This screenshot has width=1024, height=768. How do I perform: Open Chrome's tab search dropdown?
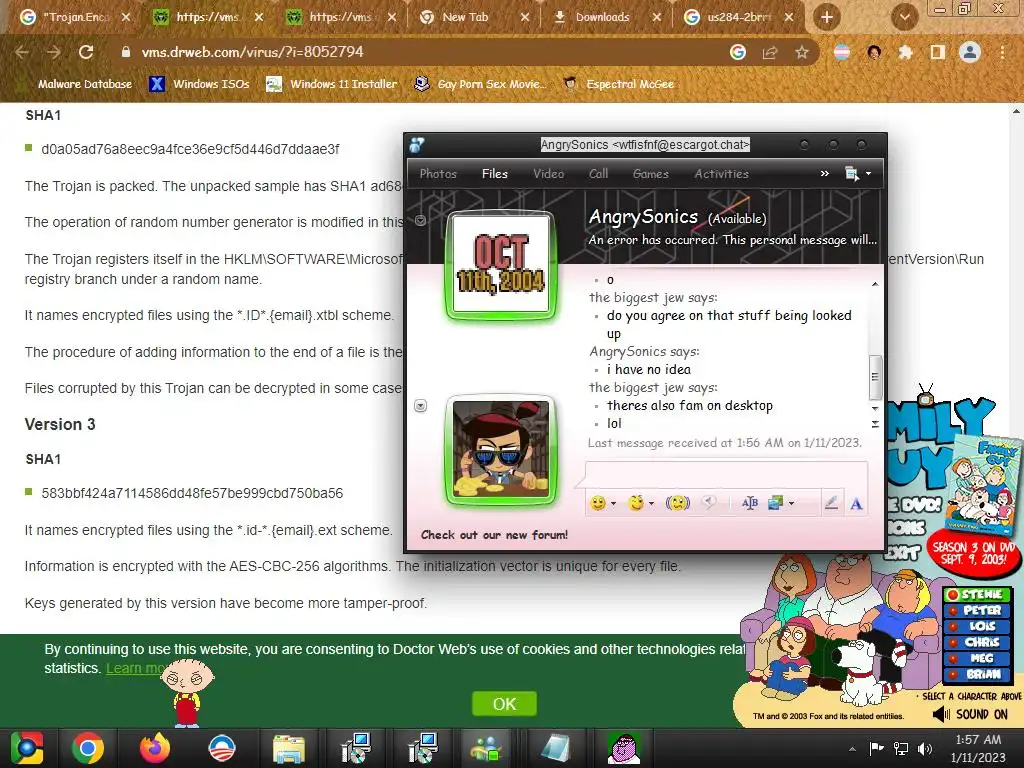[x=904, y=18]
